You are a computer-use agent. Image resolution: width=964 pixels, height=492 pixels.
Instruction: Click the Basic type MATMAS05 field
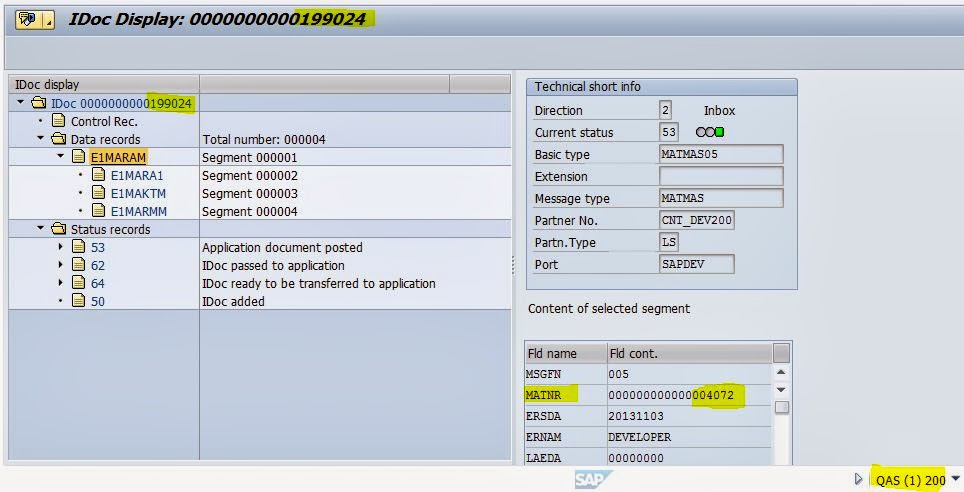click(x=720, y=154)
